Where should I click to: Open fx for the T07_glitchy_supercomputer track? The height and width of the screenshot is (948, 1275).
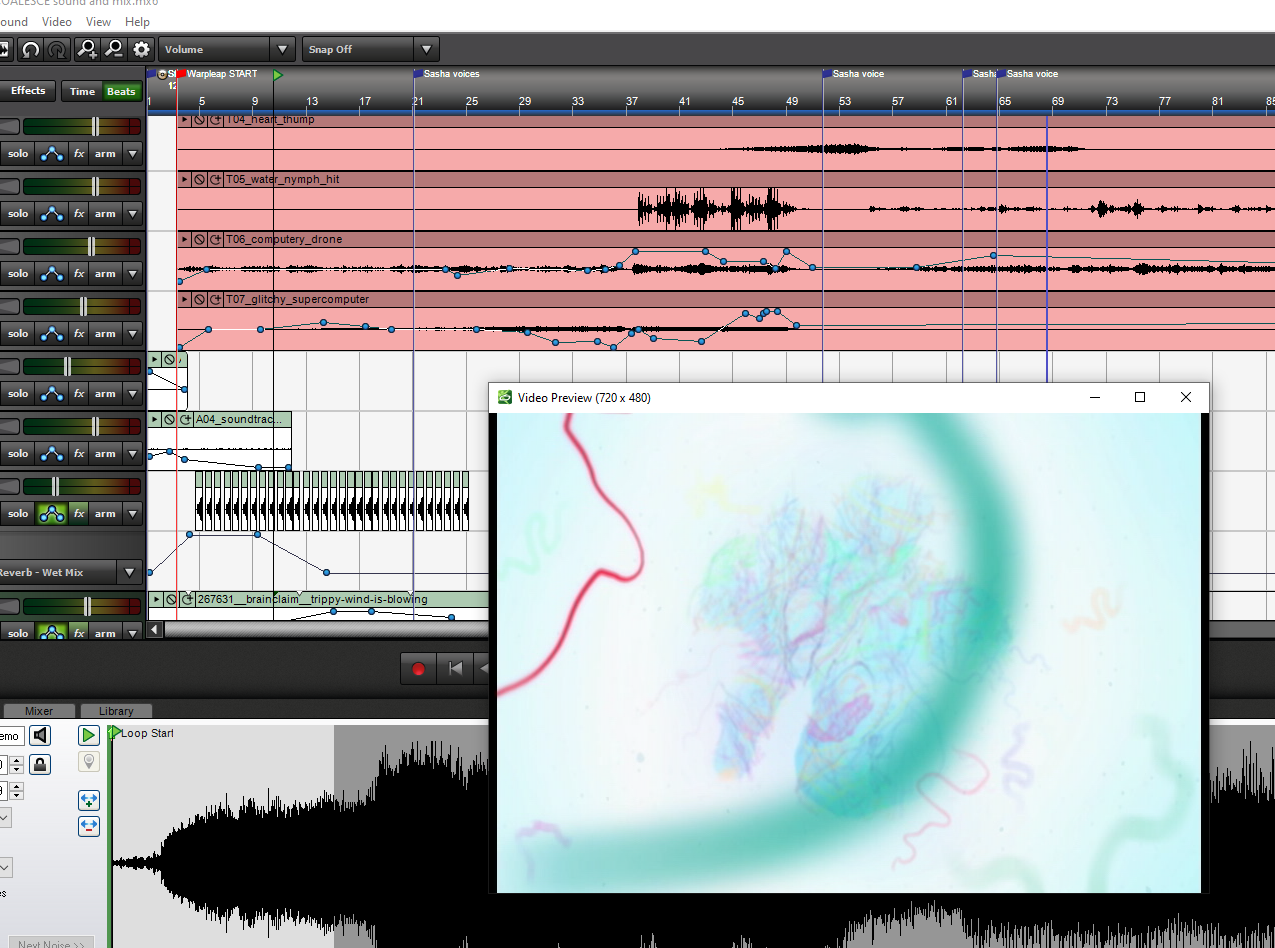(79, 334)
